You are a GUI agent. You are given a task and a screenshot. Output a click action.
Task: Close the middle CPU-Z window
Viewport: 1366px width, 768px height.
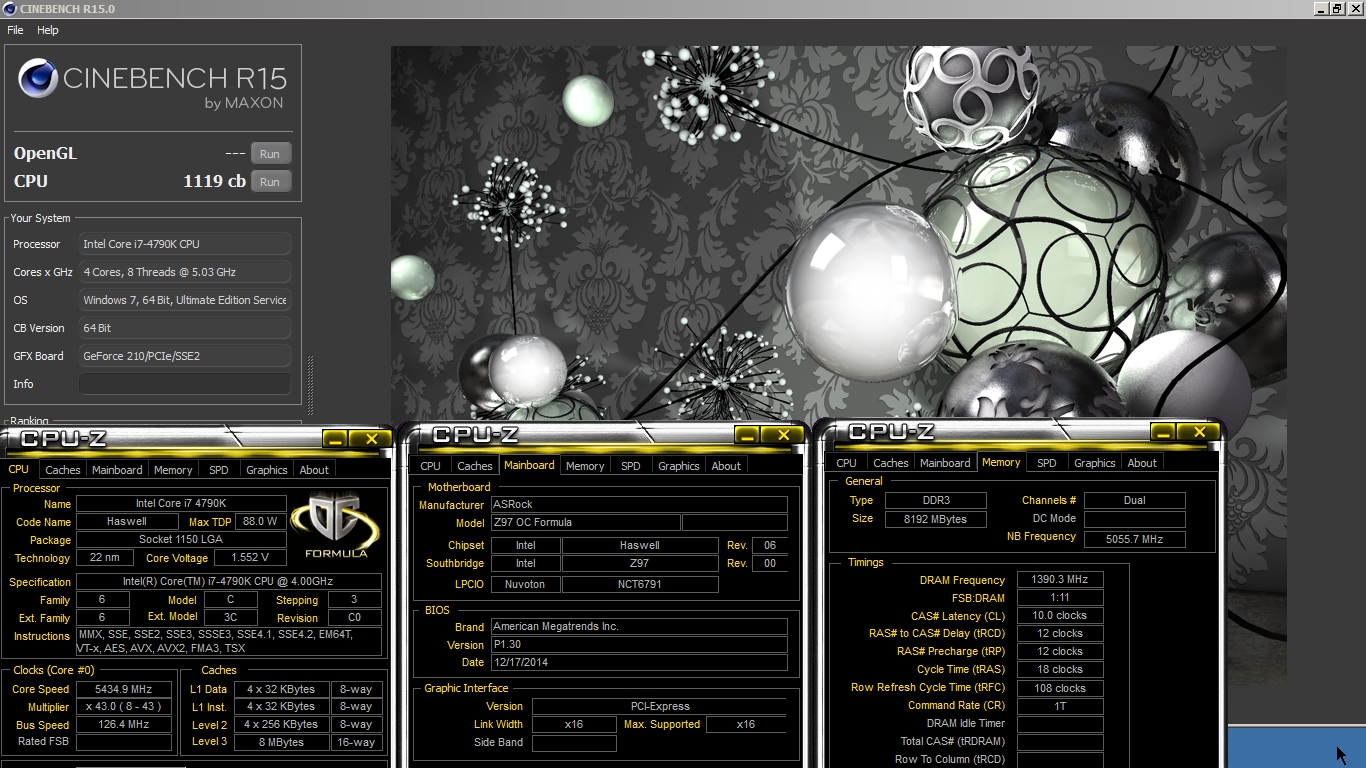tap(783, 435)
